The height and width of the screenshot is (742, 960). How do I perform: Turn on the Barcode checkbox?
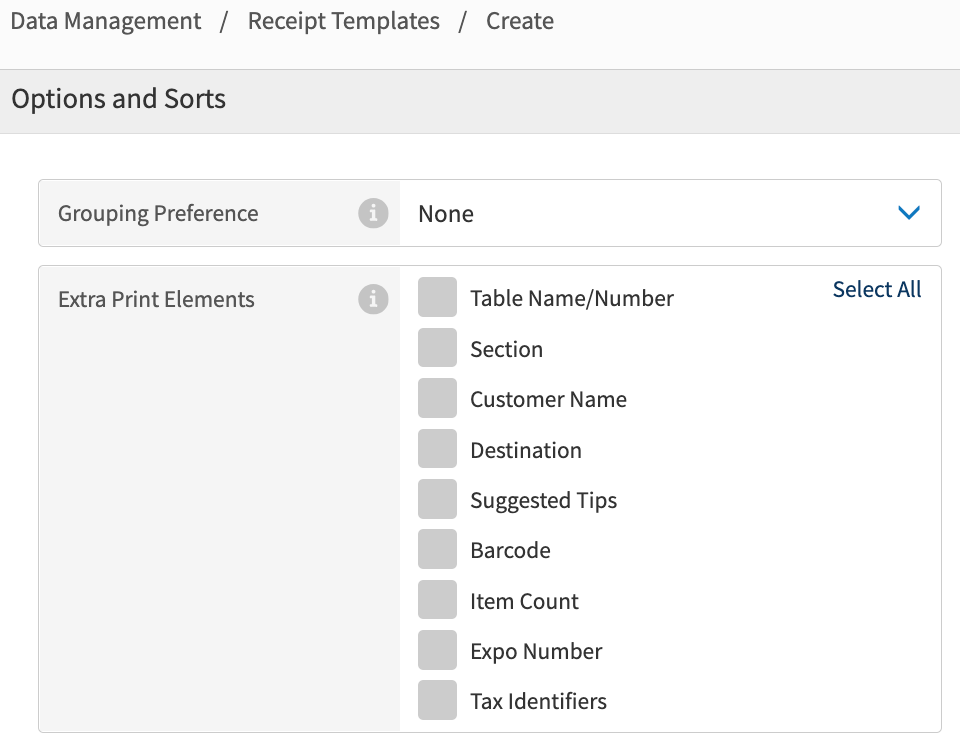[437, 549]
